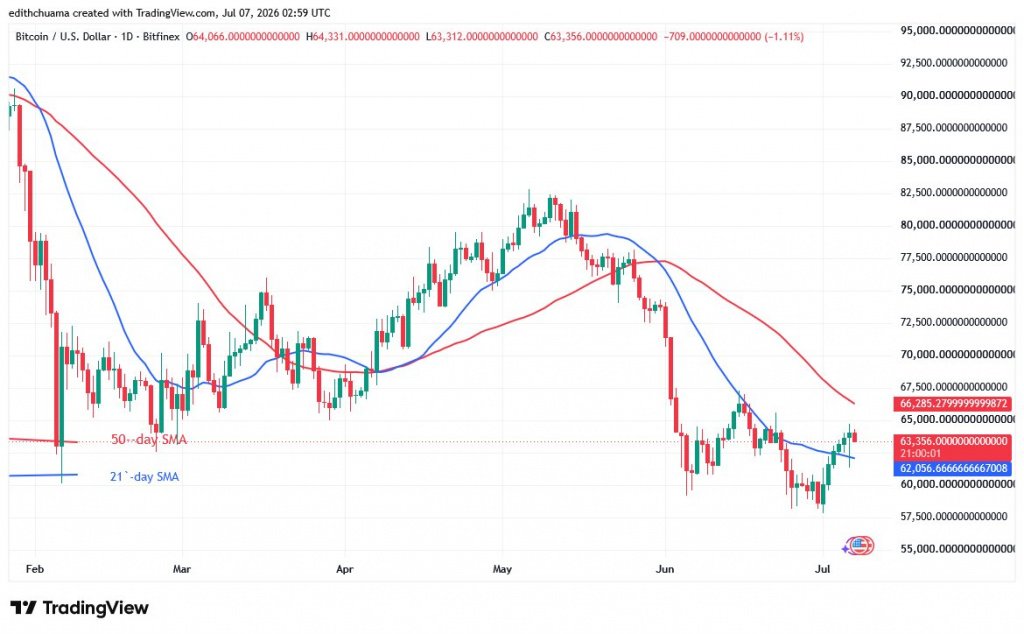
Task: Click the May label on time axis
Action: click(x=502, y=569)
